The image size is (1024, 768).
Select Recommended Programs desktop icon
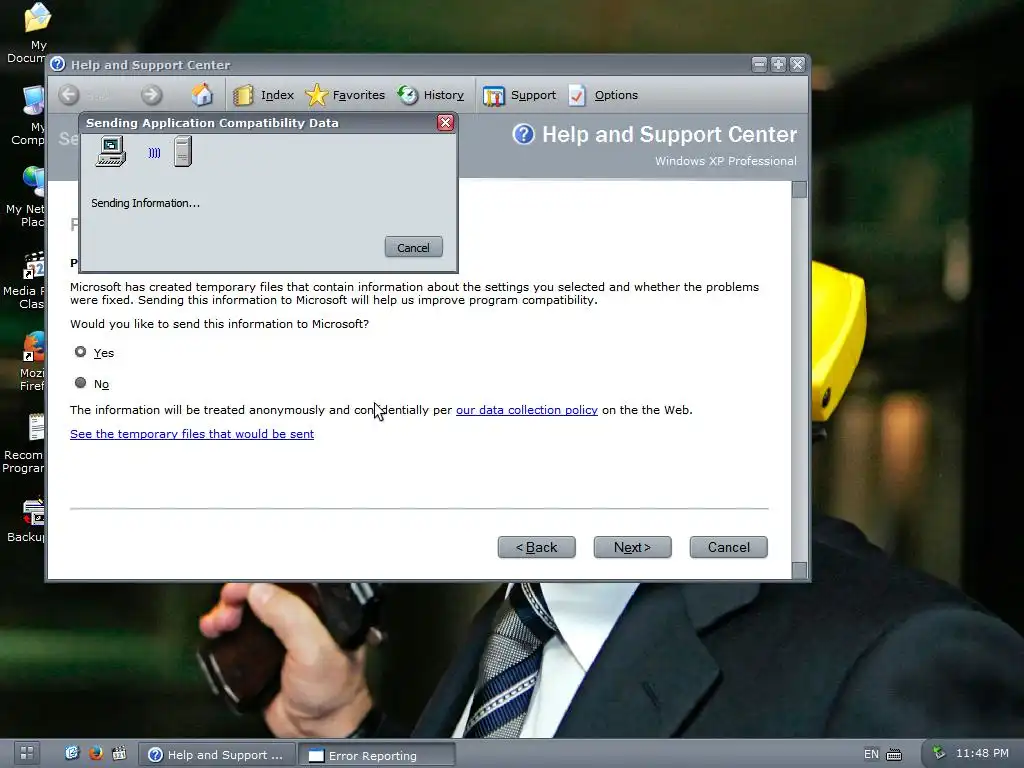27,444
